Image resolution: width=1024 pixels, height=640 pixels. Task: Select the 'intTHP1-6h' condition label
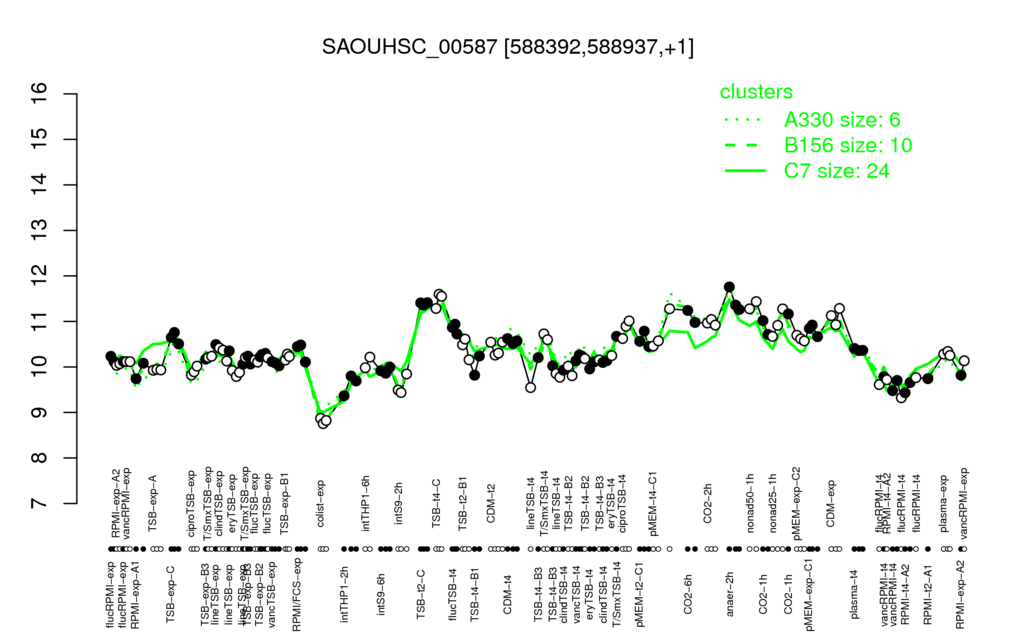366,505
